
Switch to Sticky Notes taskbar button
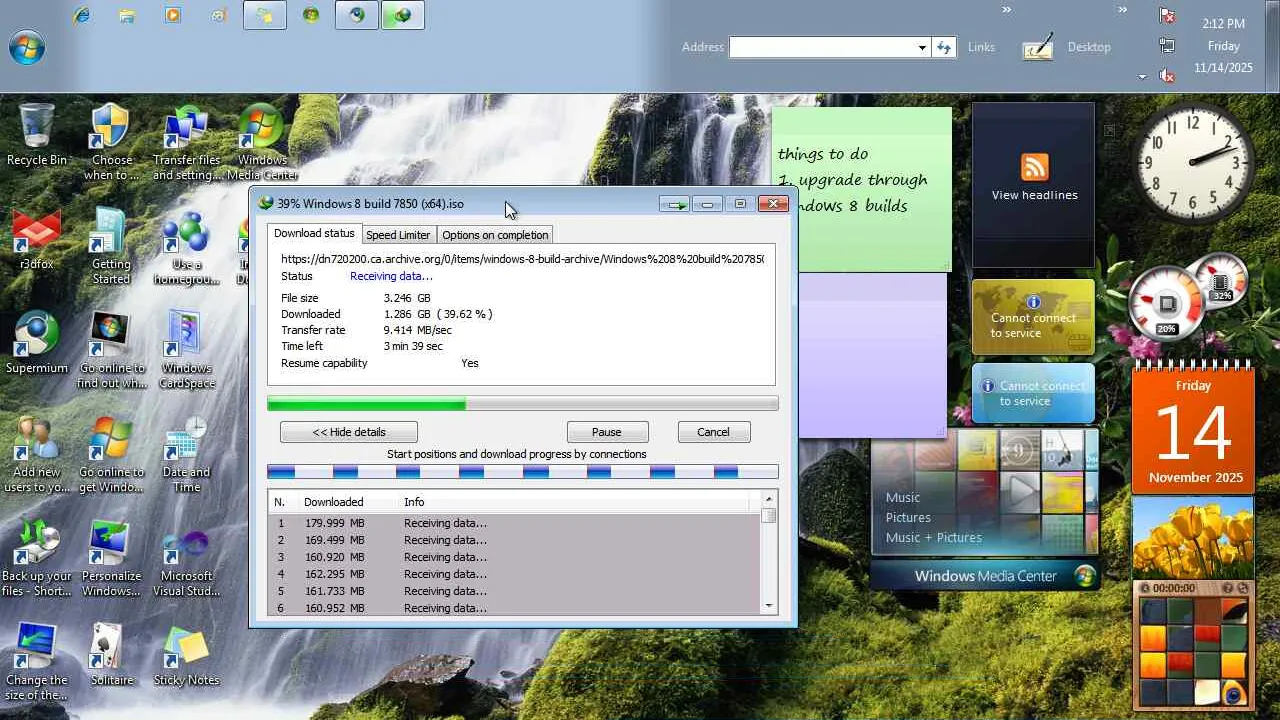point(265,15)
